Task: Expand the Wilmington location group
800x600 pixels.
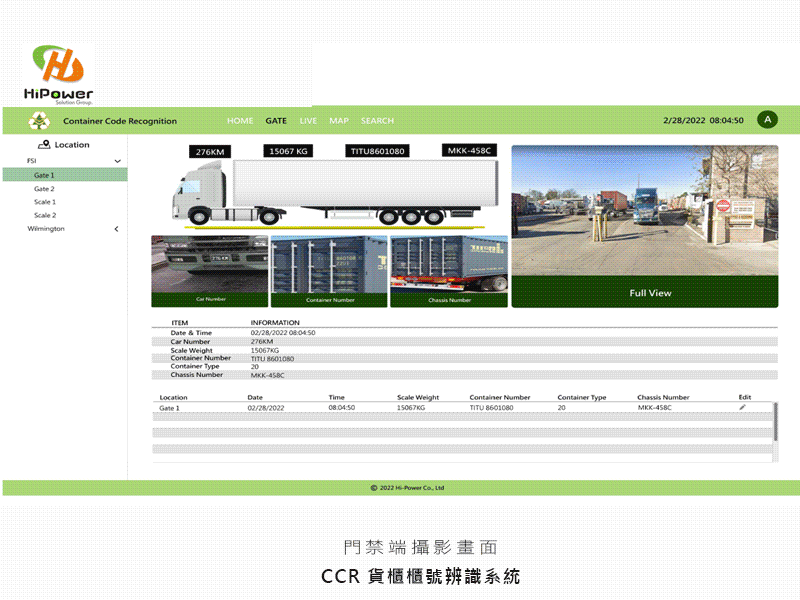Action: (x=117, y=229)
